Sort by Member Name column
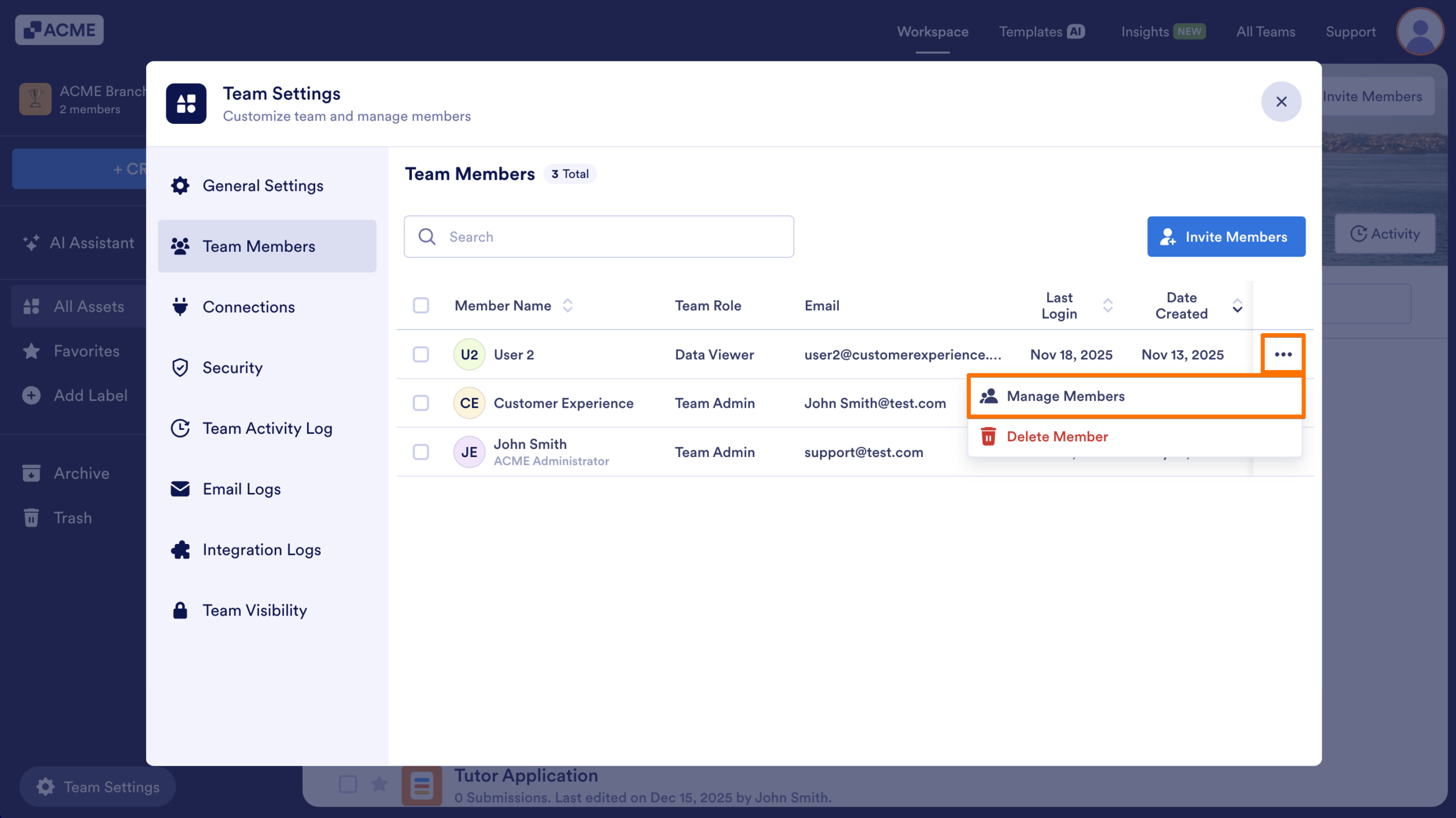The height and width of the screenshot is (818, 1456). 568,305
